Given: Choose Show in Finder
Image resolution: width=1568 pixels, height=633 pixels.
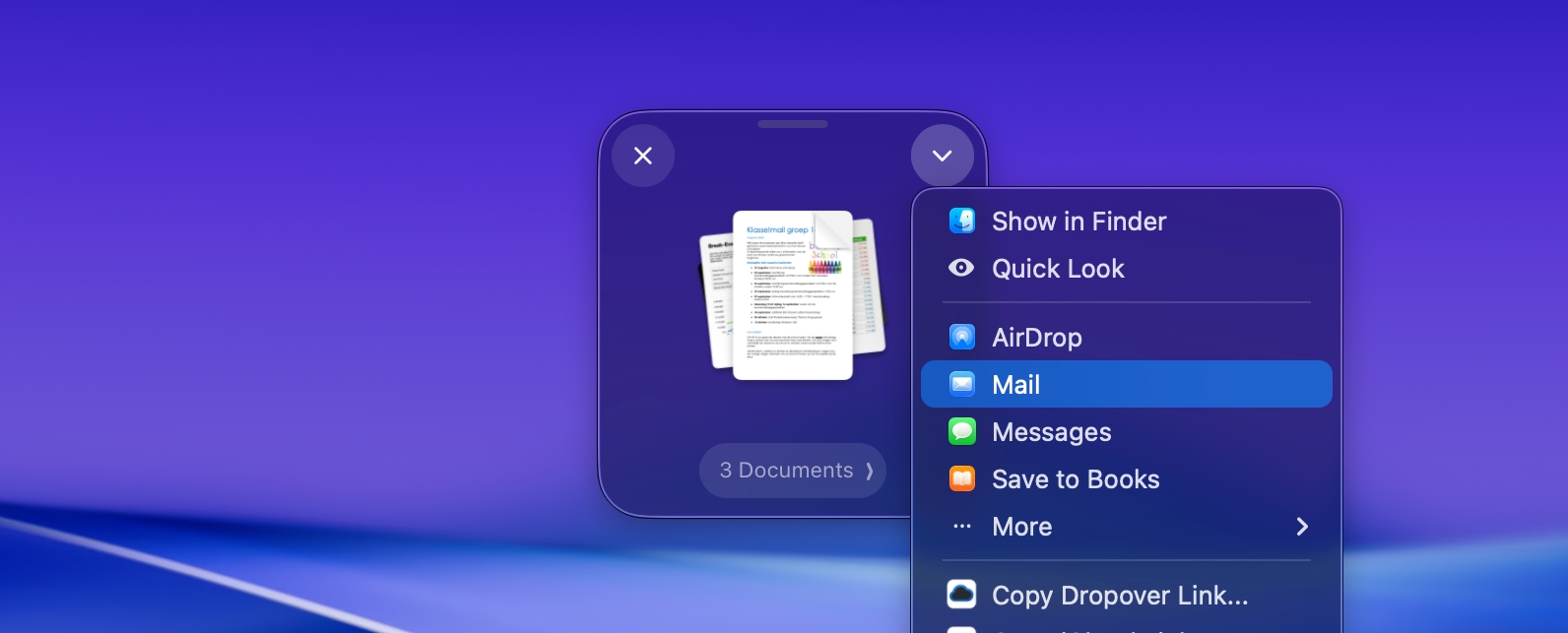Looking at the screenshot, I should tap(1126, 222).
